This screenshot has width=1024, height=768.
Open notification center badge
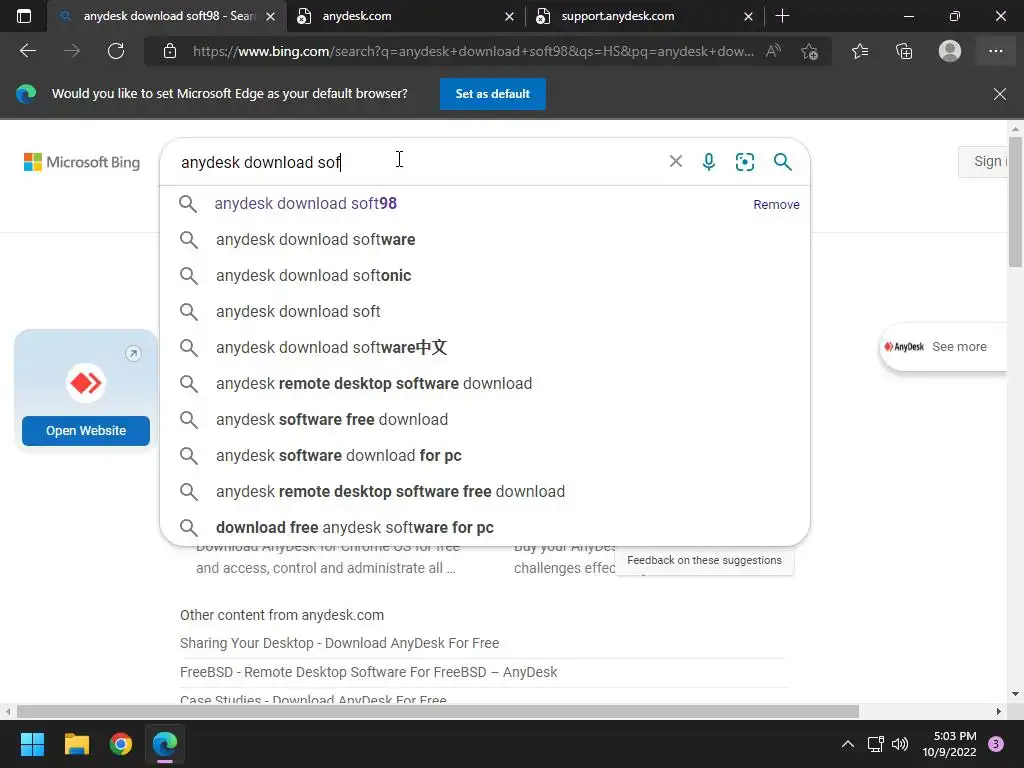click(996, 744)
